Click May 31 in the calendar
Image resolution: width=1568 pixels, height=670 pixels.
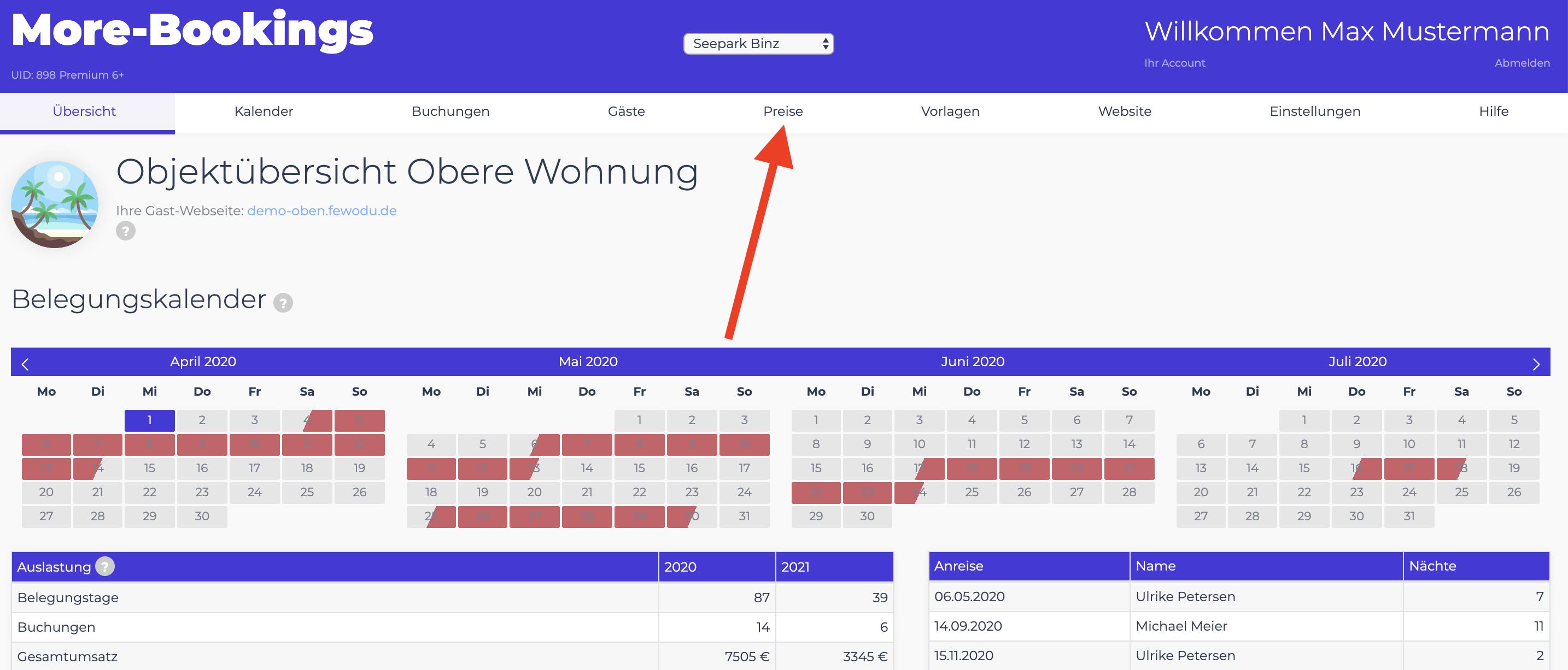coord(744,516)
